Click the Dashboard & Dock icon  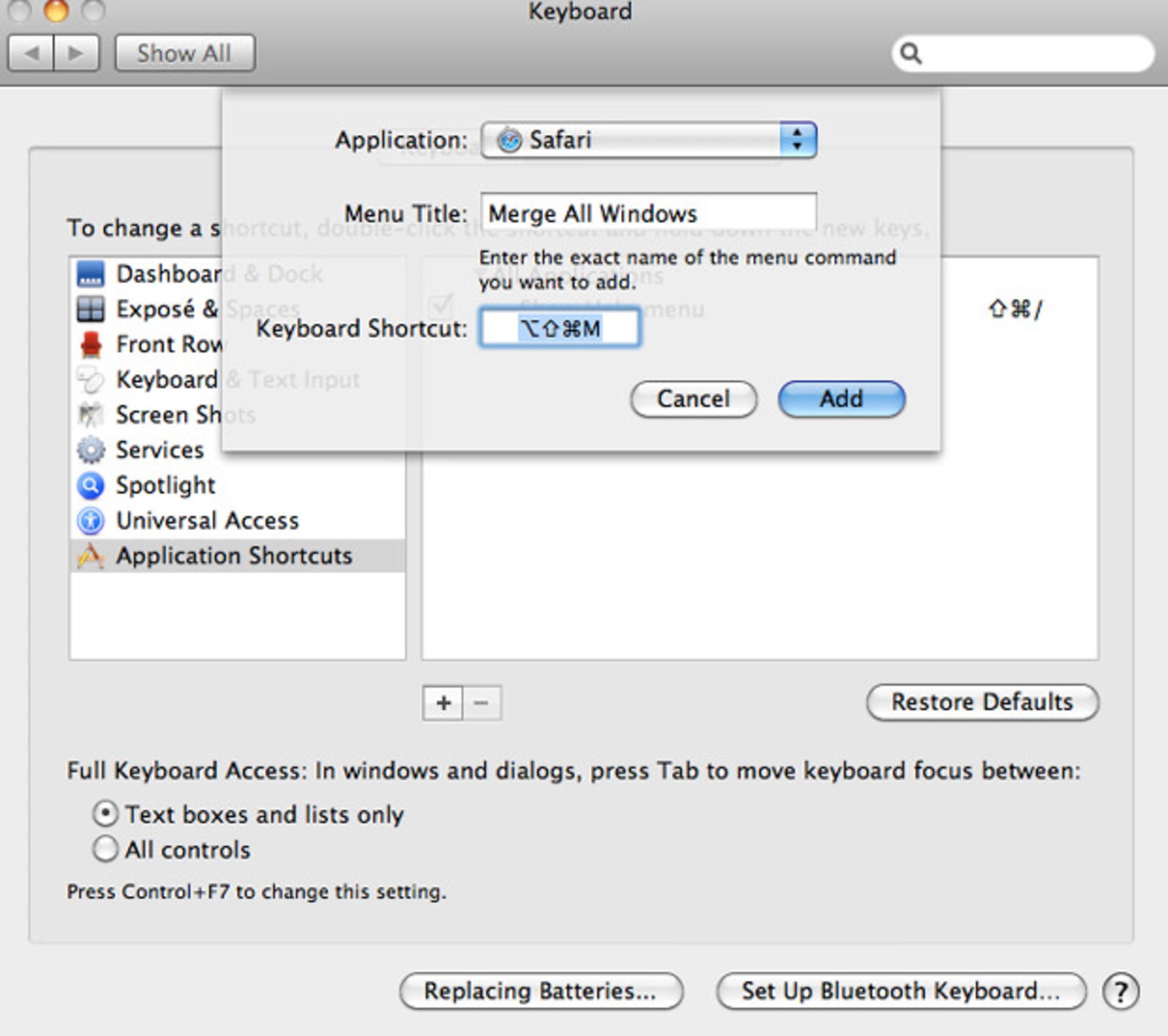pyautogui.click(x=91, y=274)
